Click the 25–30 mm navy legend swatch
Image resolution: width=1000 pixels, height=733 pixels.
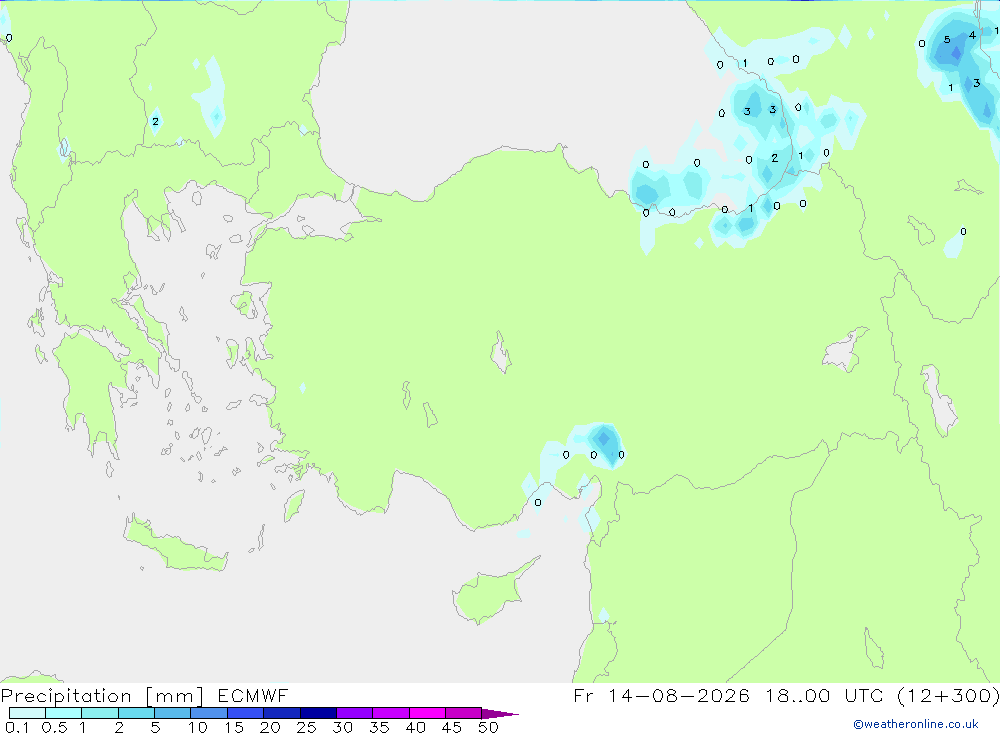click(318, 713)
